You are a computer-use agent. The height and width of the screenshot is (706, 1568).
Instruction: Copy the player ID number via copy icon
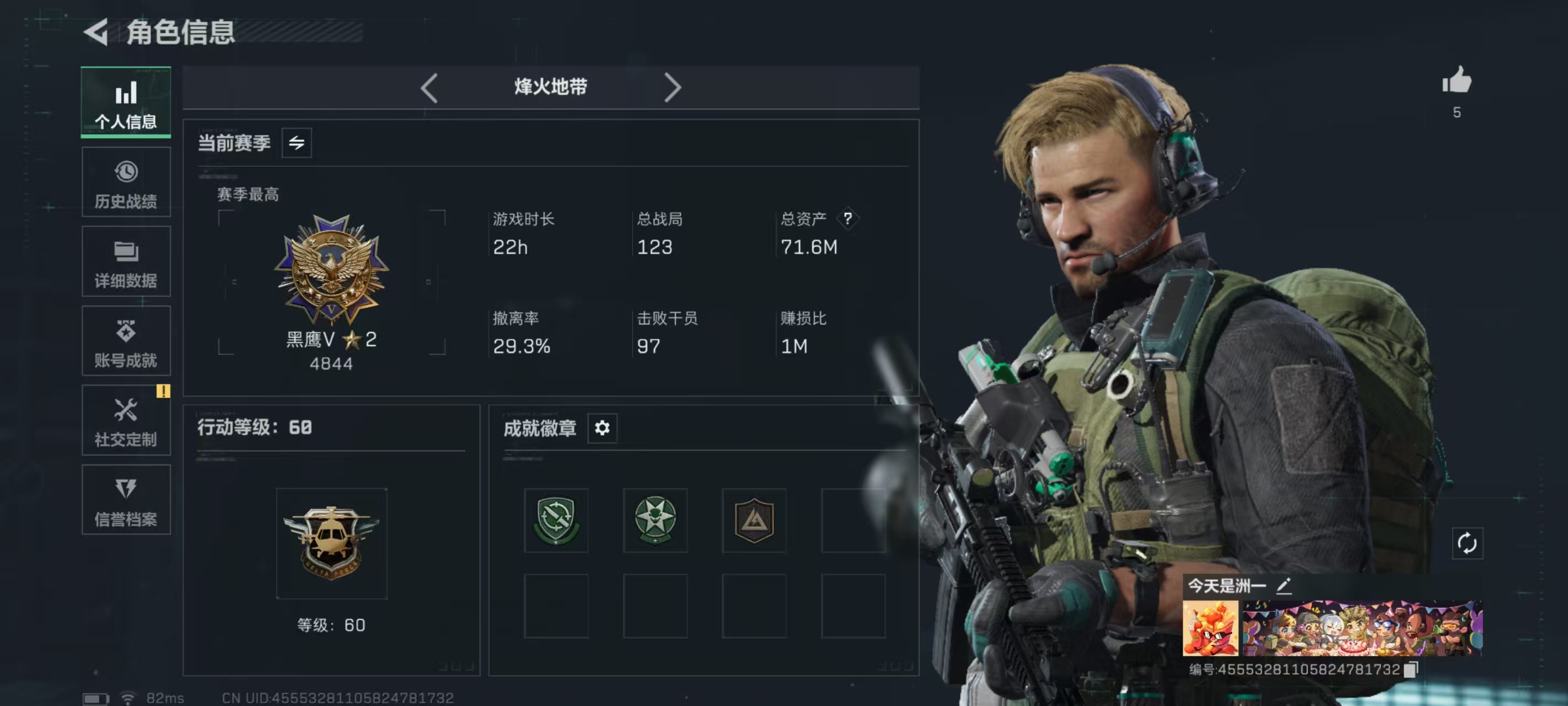coord(1411,669)
